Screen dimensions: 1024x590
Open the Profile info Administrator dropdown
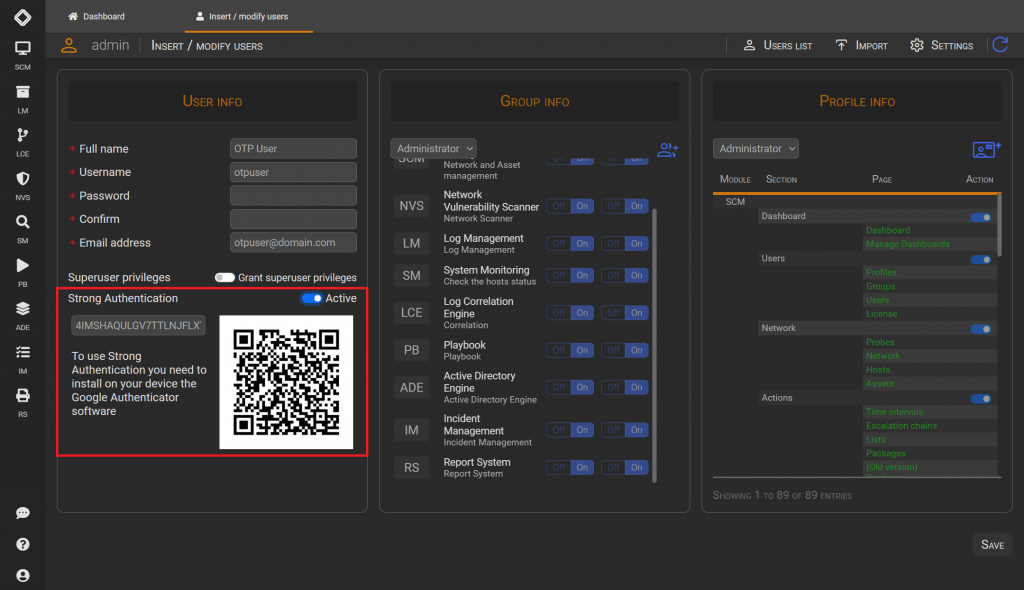[756, 148]
